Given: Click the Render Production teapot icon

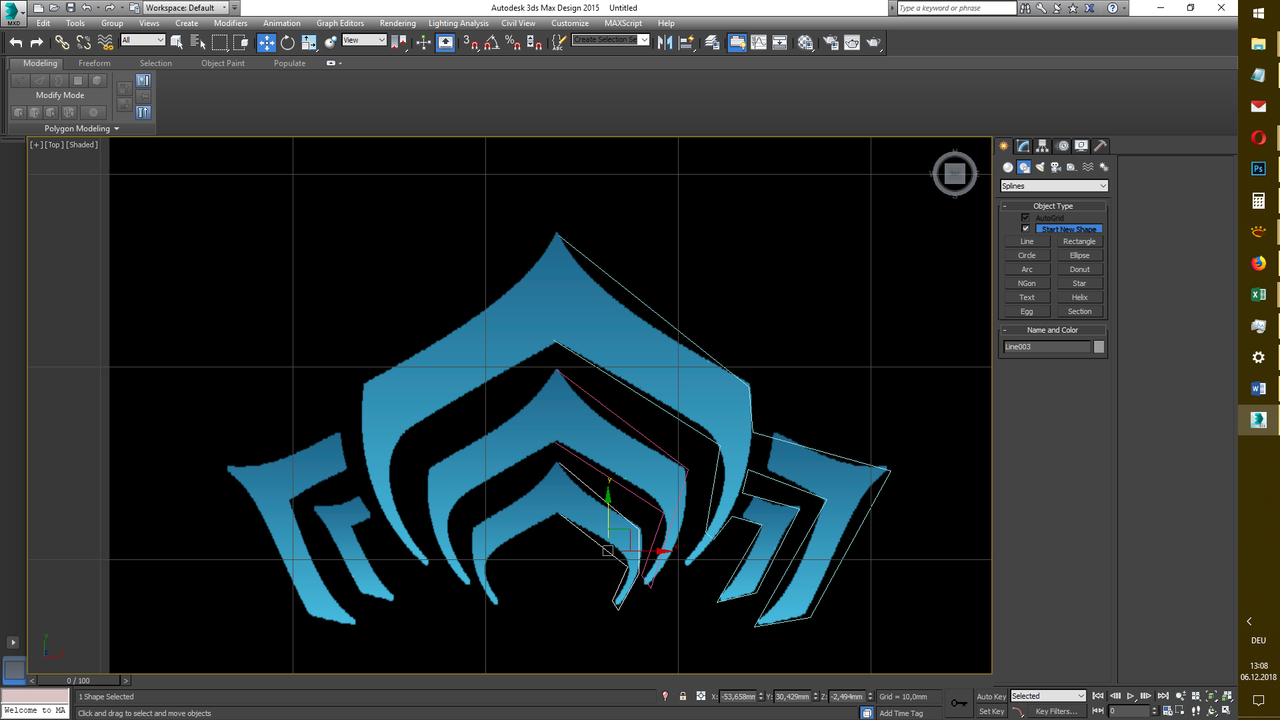Looking at the screenshot, I should click(874, 42).
